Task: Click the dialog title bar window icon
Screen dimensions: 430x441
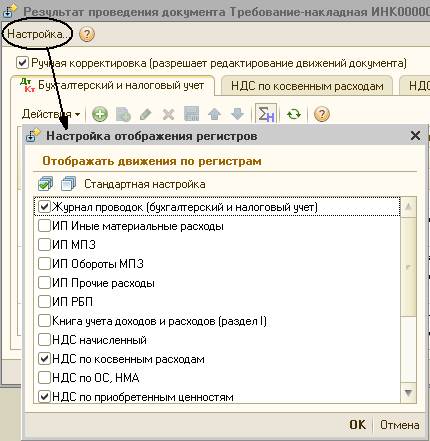Action: [x=33, y=135]
